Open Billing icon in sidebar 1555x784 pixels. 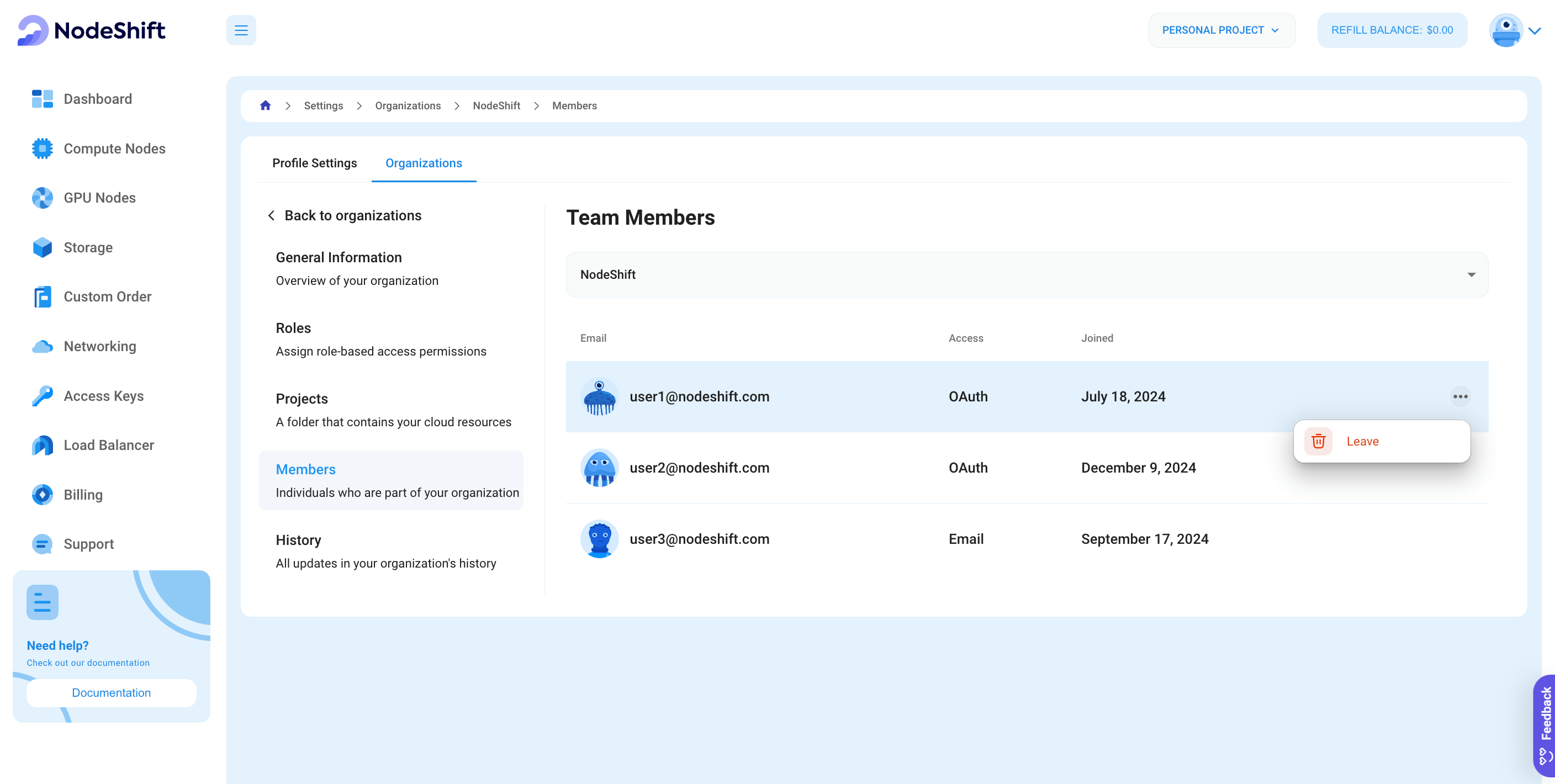click(x=43, y=495)
